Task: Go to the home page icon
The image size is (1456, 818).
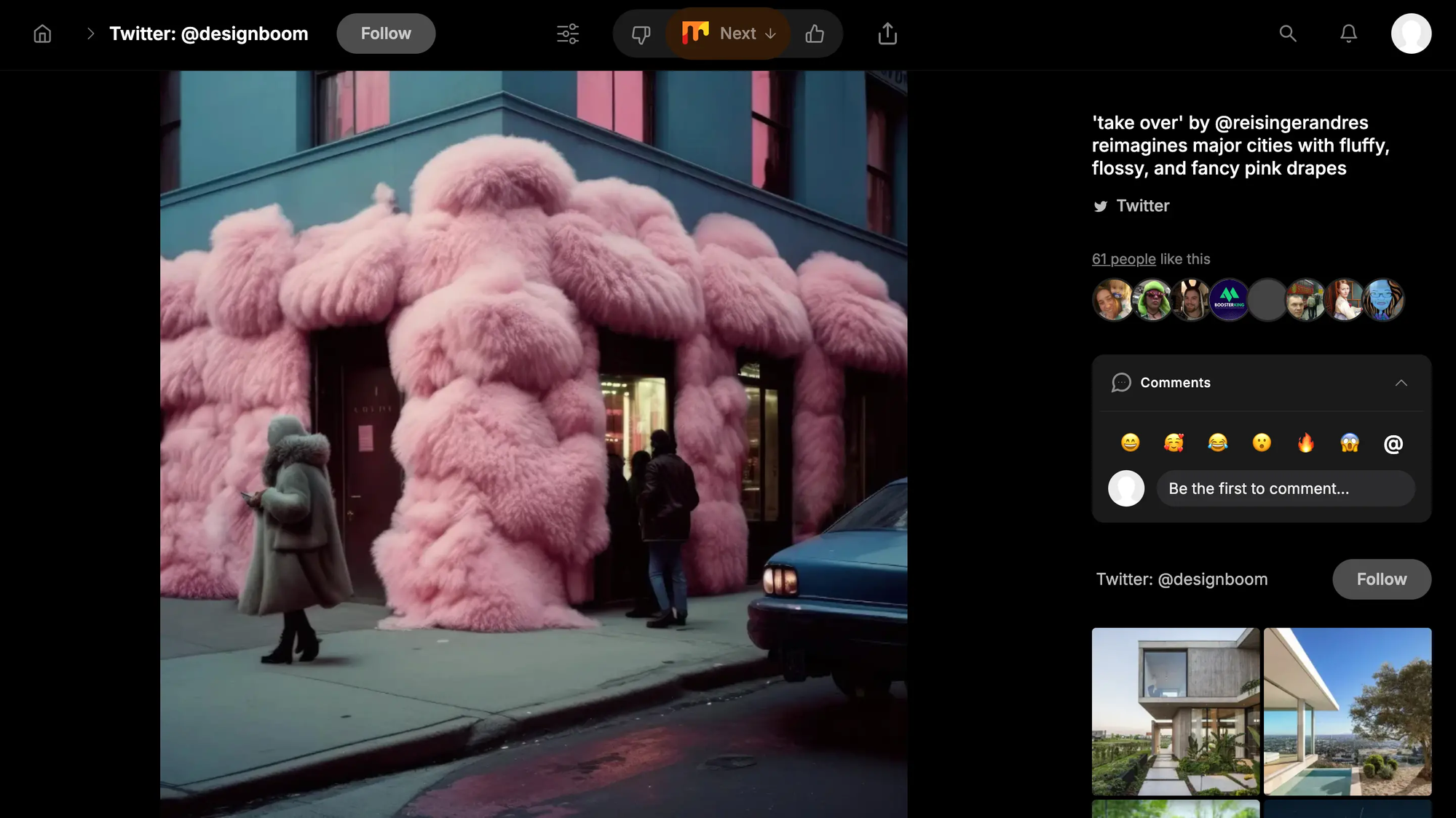Action: click(x=42, y=33)
